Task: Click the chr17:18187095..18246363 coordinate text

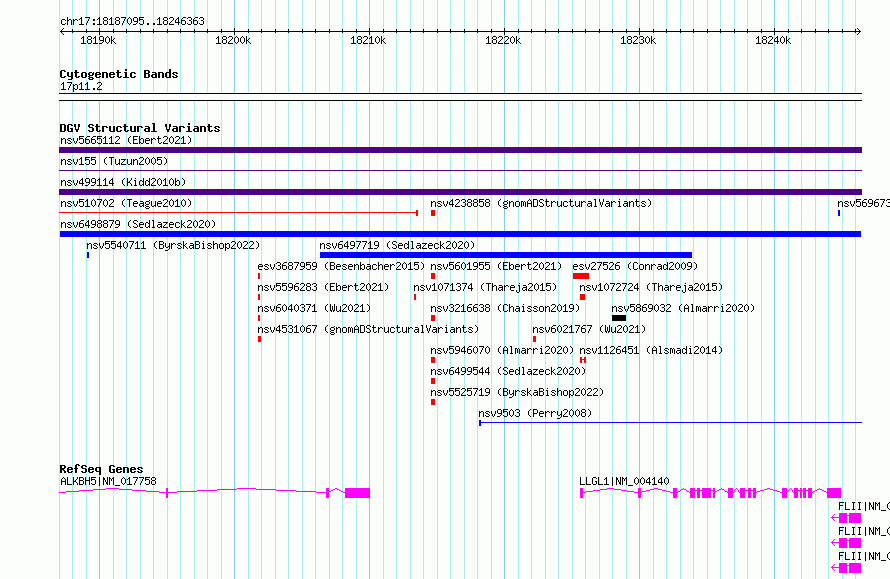Action: pos(132,21)
